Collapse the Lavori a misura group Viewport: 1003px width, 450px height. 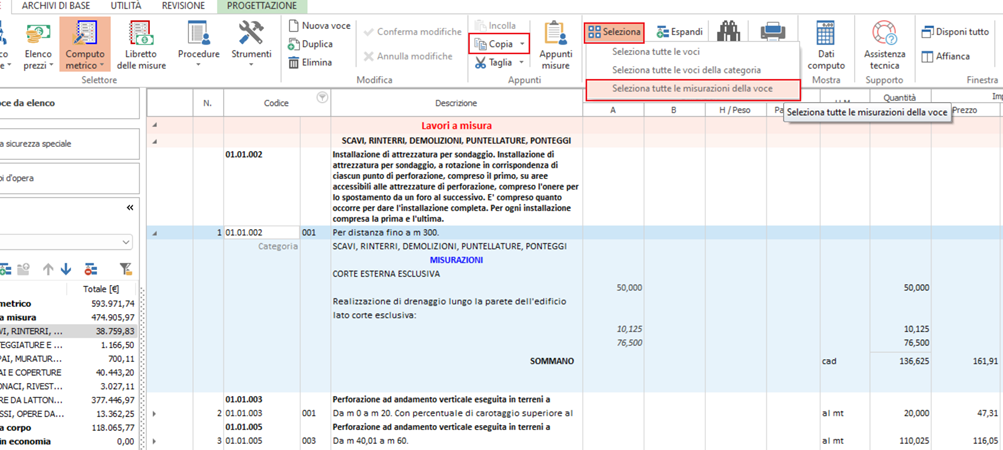pos(154,126)
